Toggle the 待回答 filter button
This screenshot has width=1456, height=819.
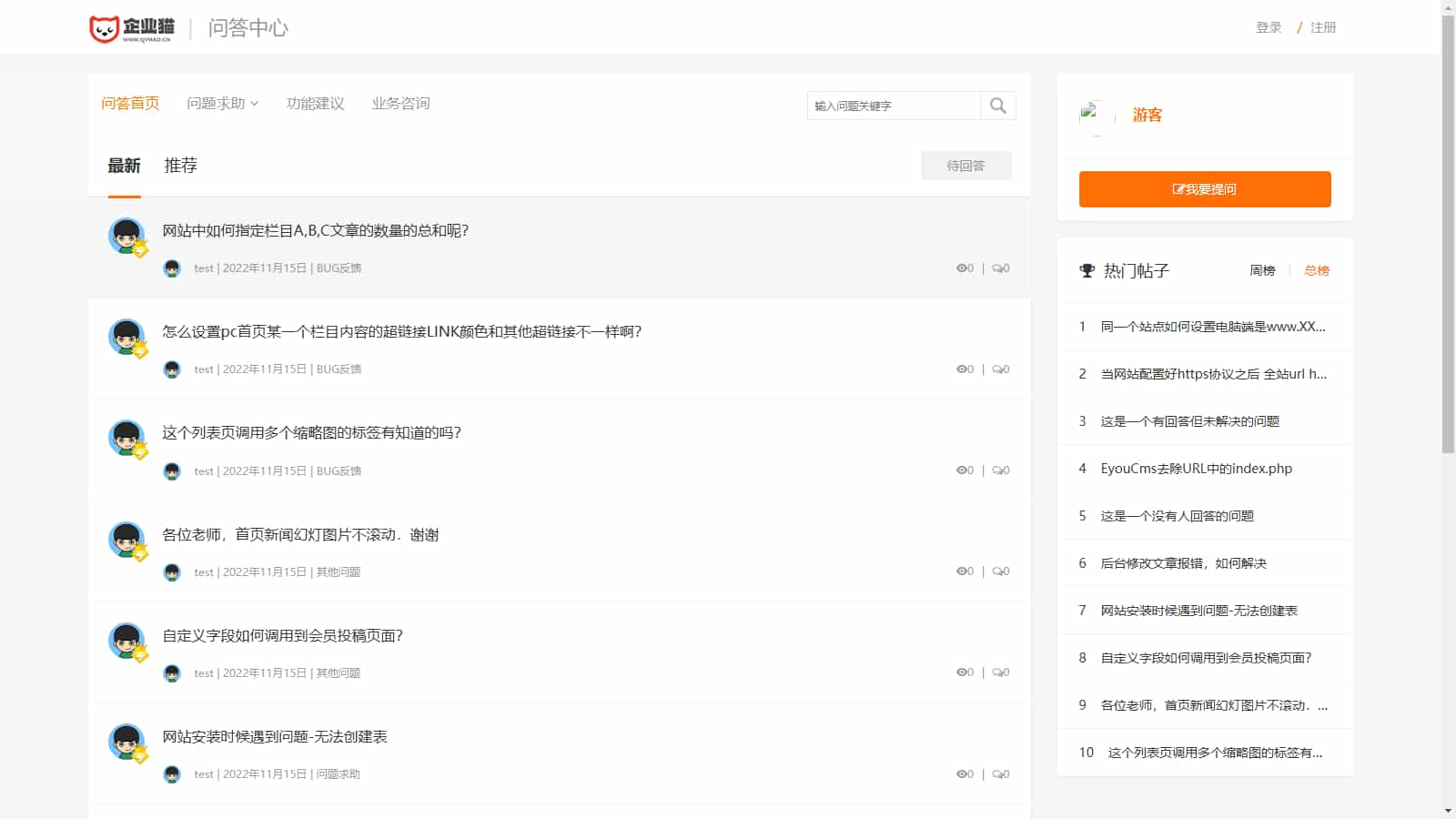(966, 166)
